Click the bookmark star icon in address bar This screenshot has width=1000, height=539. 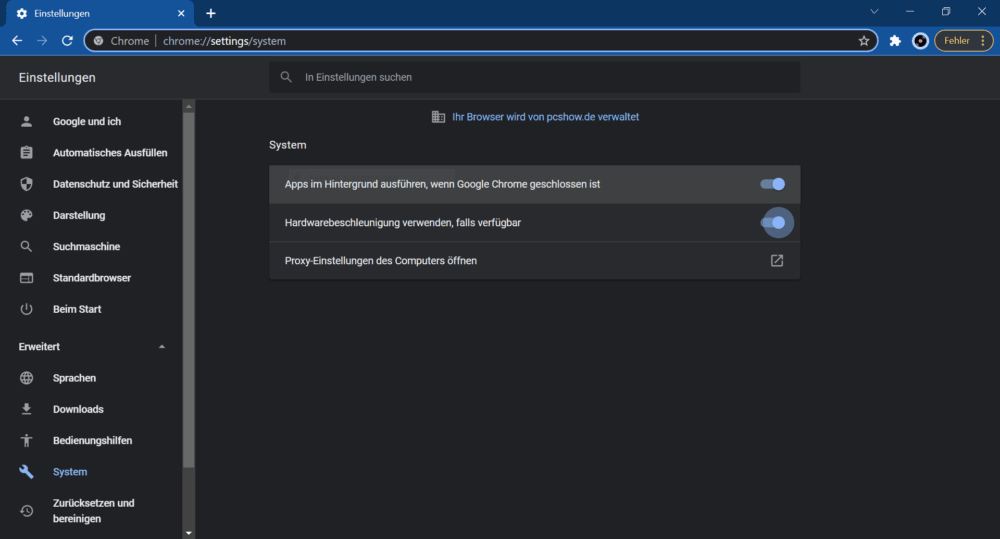(864, 41)
